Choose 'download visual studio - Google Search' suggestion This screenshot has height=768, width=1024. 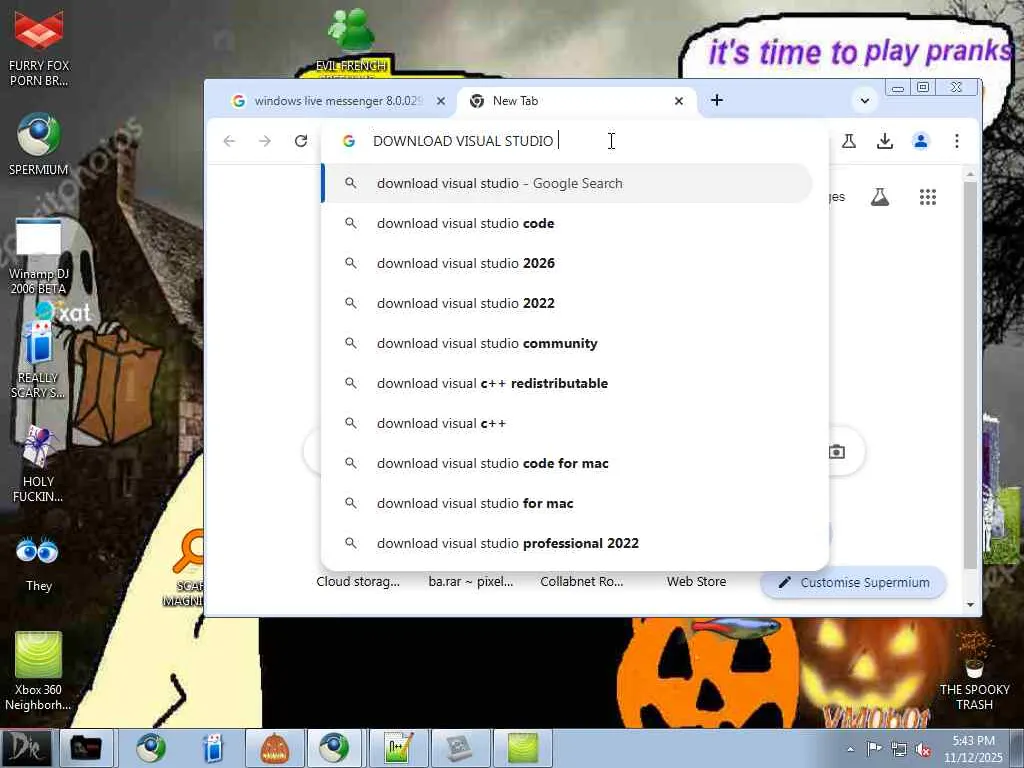click(x=567, y=184)
